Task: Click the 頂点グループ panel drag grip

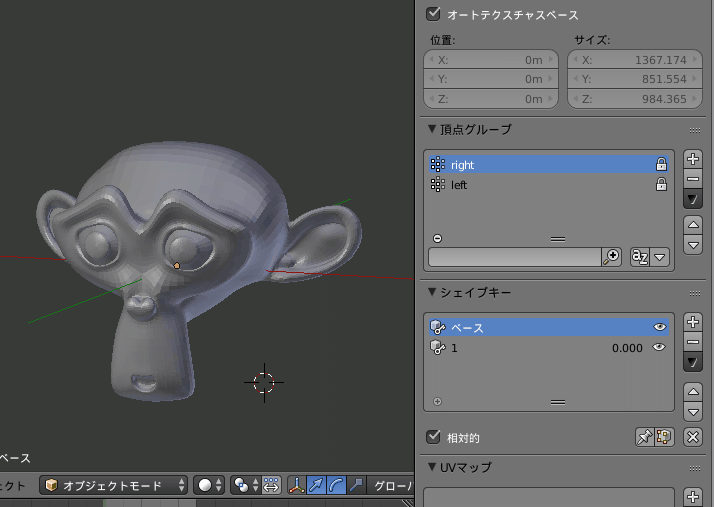Action: click(x=695, y=131)
